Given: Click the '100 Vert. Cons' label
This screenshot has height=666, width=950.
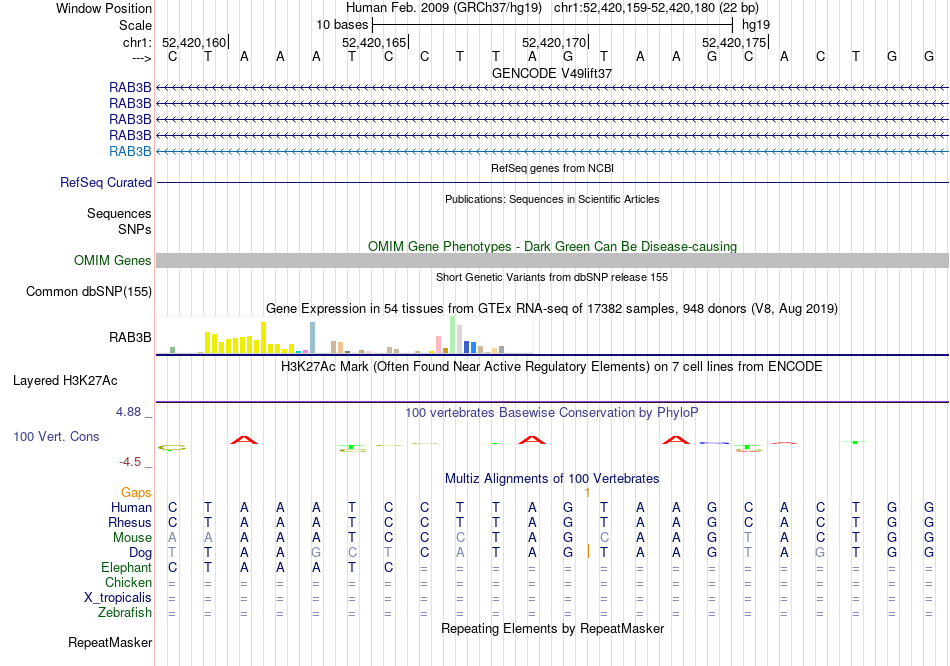Looking at the screenshot, I should click(56, 436).
